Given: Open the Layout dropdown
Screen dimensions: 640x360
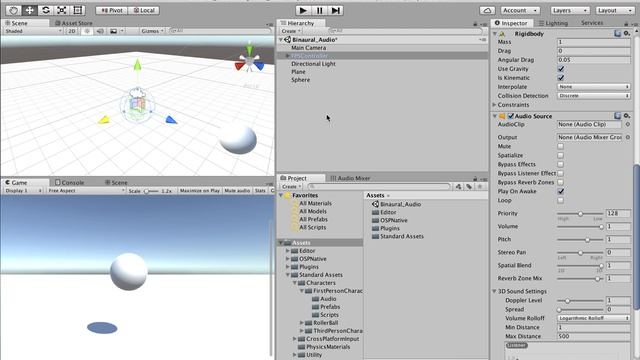Looking at the screenshot, I should tap(614, 11).
